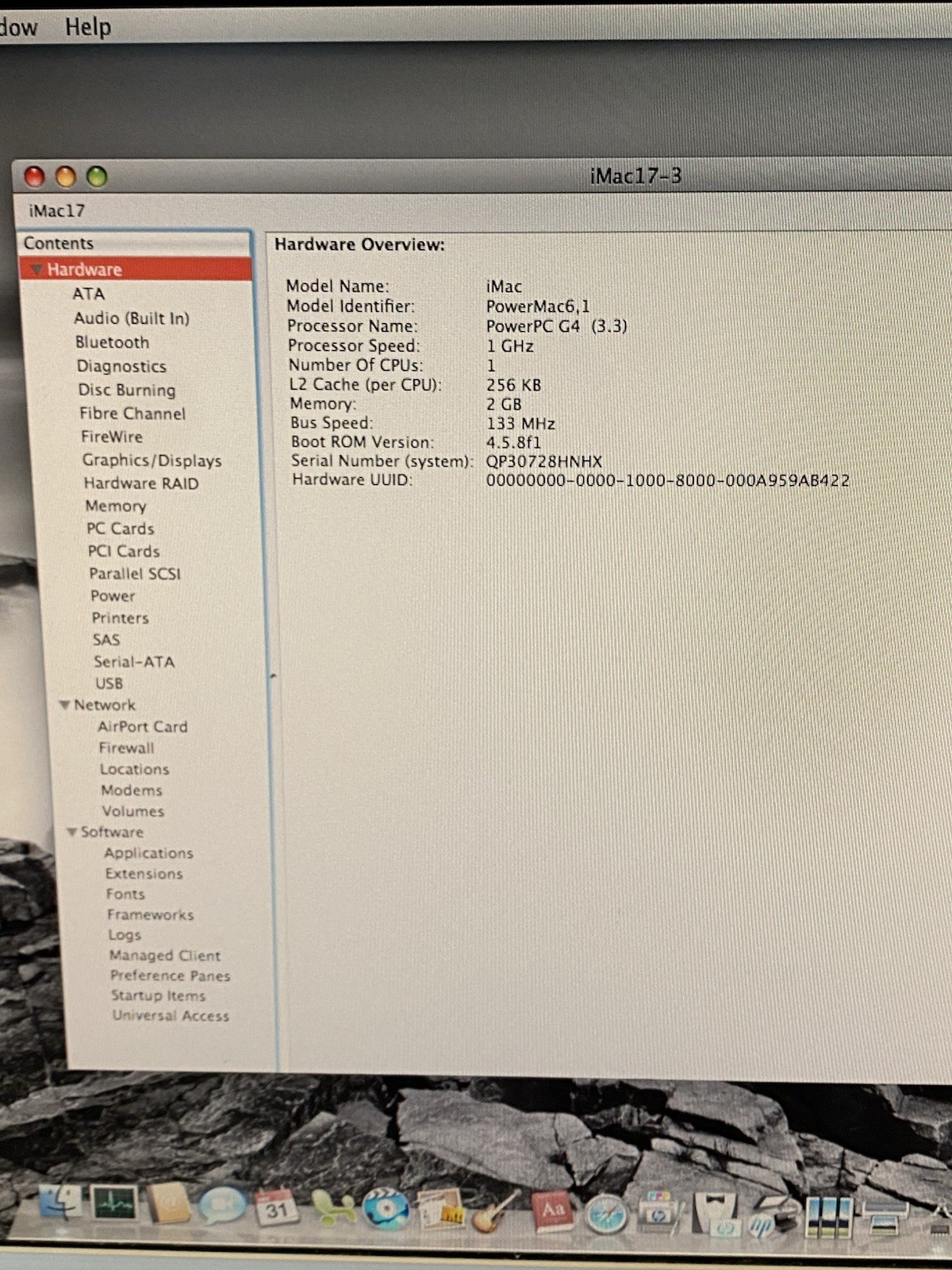This screenshot has width=952, height=1270.
Task: Select Managed Client entry
Action: click(x=165, y=956)
